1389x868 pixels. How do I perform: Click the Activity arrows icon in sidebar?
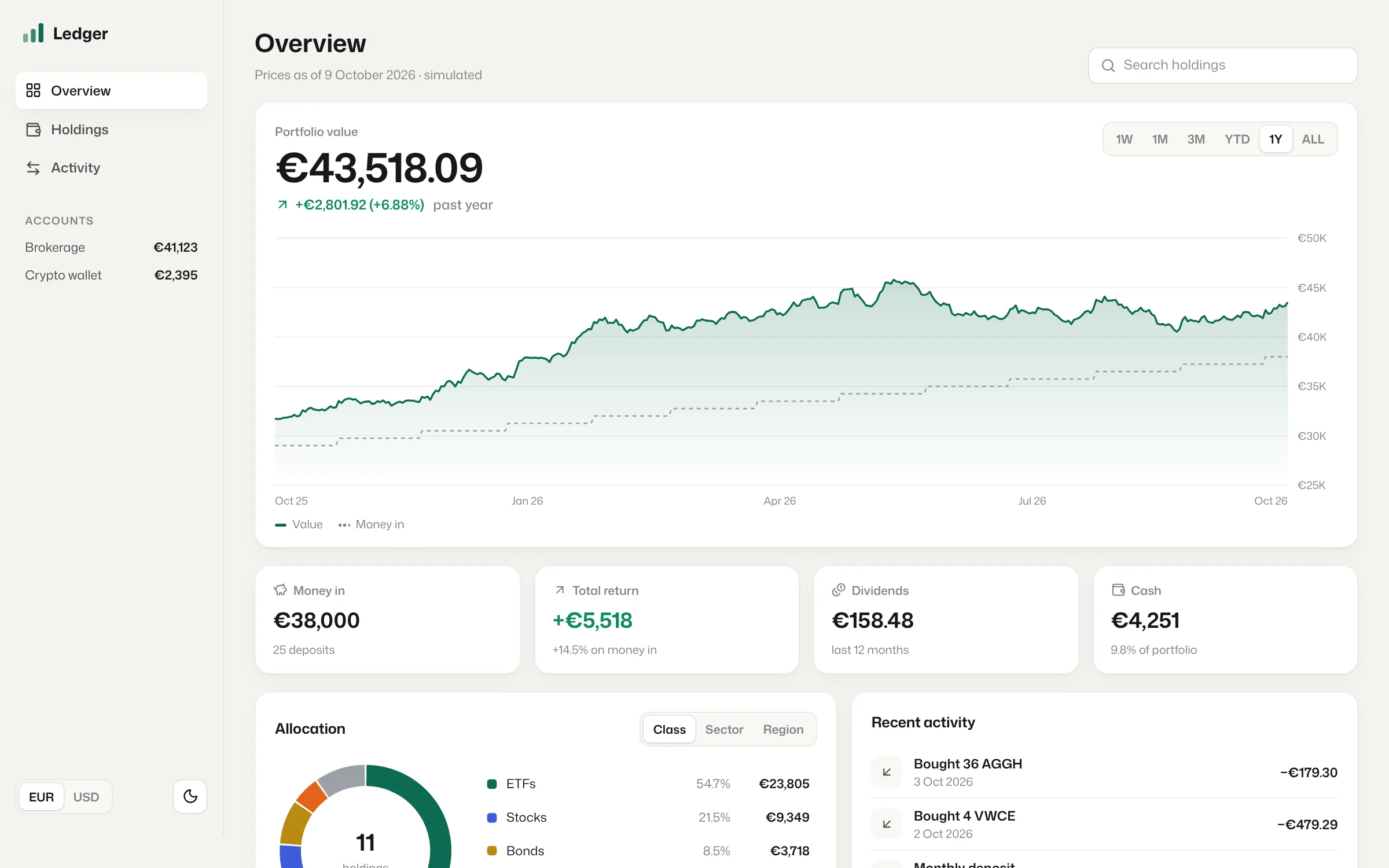click(33, 168)
